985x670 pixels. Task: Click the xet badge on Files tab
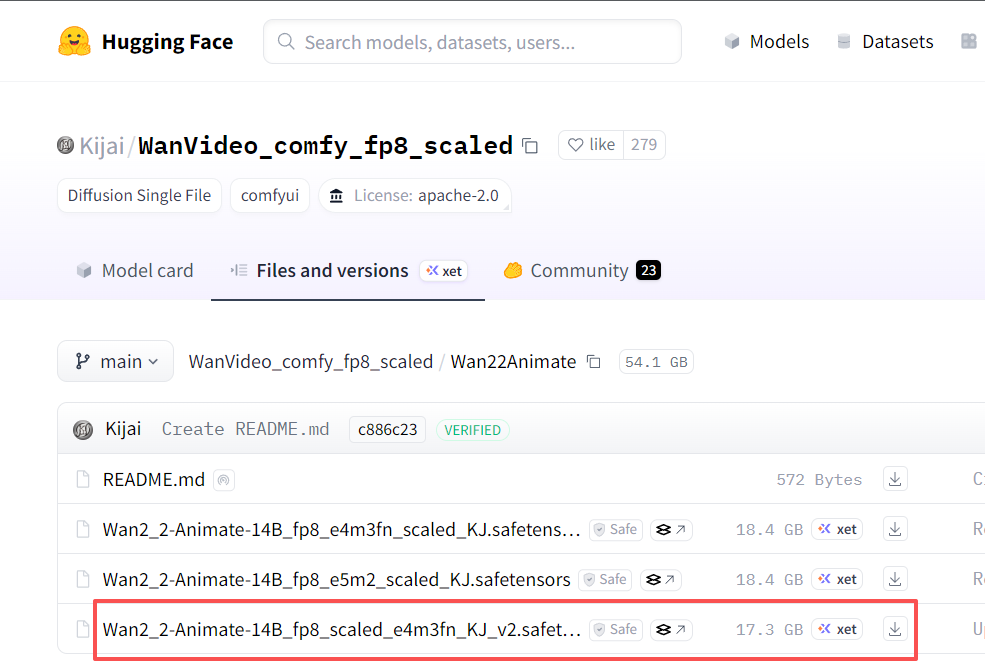tap(444, 271)
